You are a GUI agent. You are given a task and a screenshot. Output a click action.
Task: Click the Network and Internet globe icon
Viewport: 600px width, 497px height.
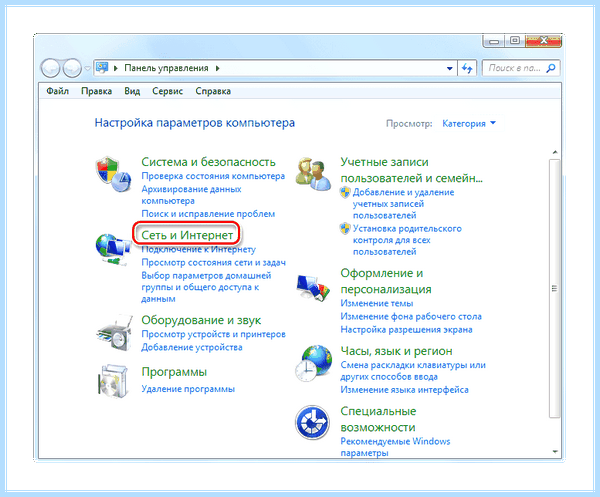tap(113, 249)
